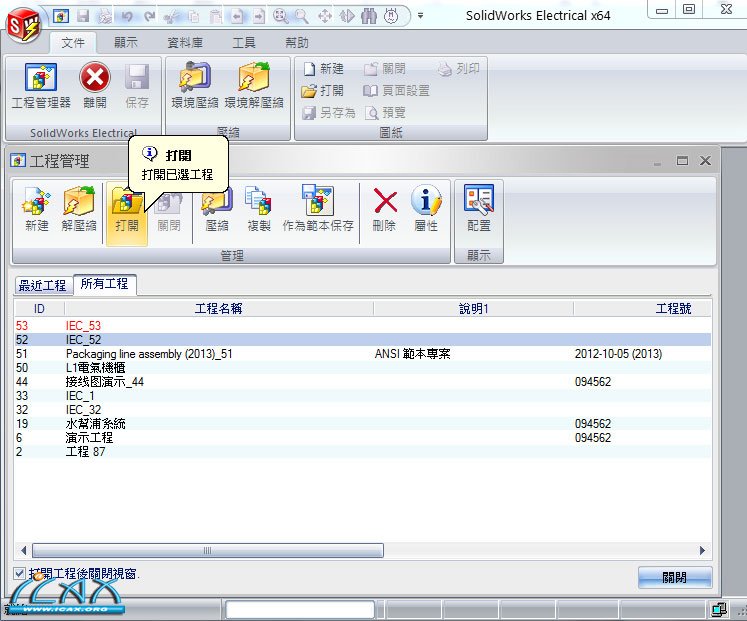Click horizontal scrollbar left arrow
The height and width of the screenshot is (621, 747).
pyautogui.click(x=23, y=551)
